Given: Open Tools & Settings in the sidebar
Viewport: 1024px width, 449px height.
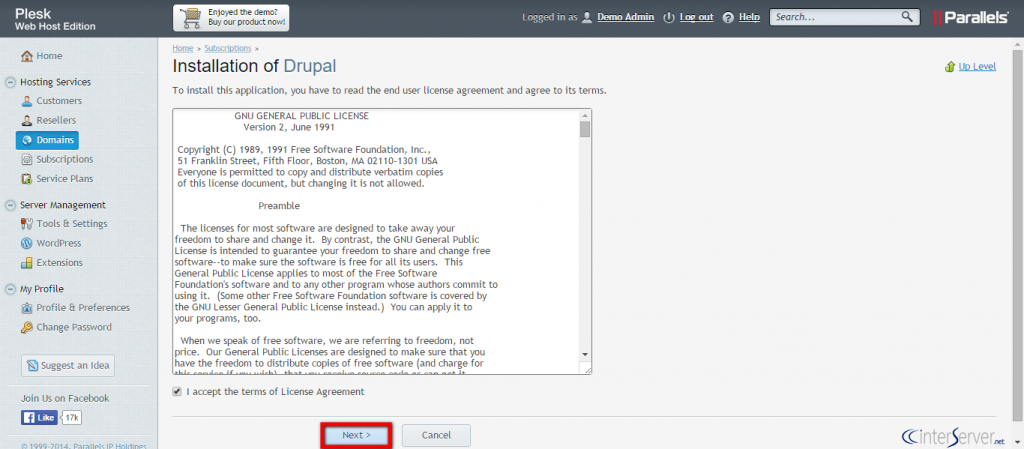Looking at the screenshot, I should [x=72, y=224].
